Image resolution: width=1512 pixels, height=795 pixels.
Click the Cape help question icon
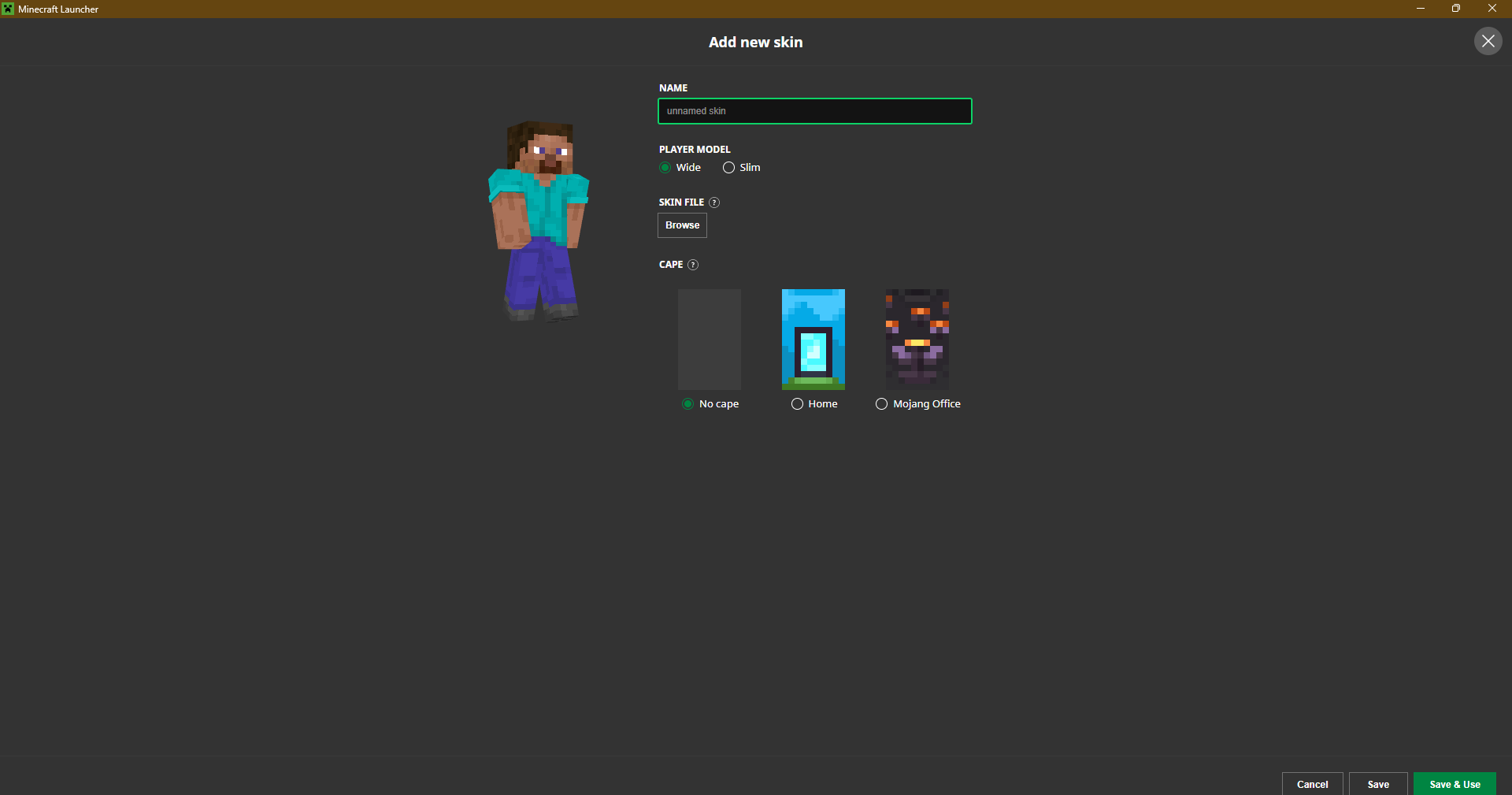[x=693, y=265]
